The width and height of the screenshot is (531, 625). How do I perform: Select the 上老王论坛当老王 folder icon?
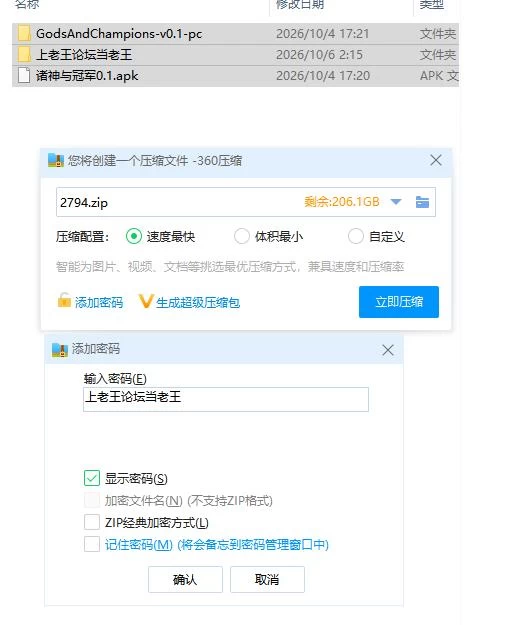[x=24, y=55]
